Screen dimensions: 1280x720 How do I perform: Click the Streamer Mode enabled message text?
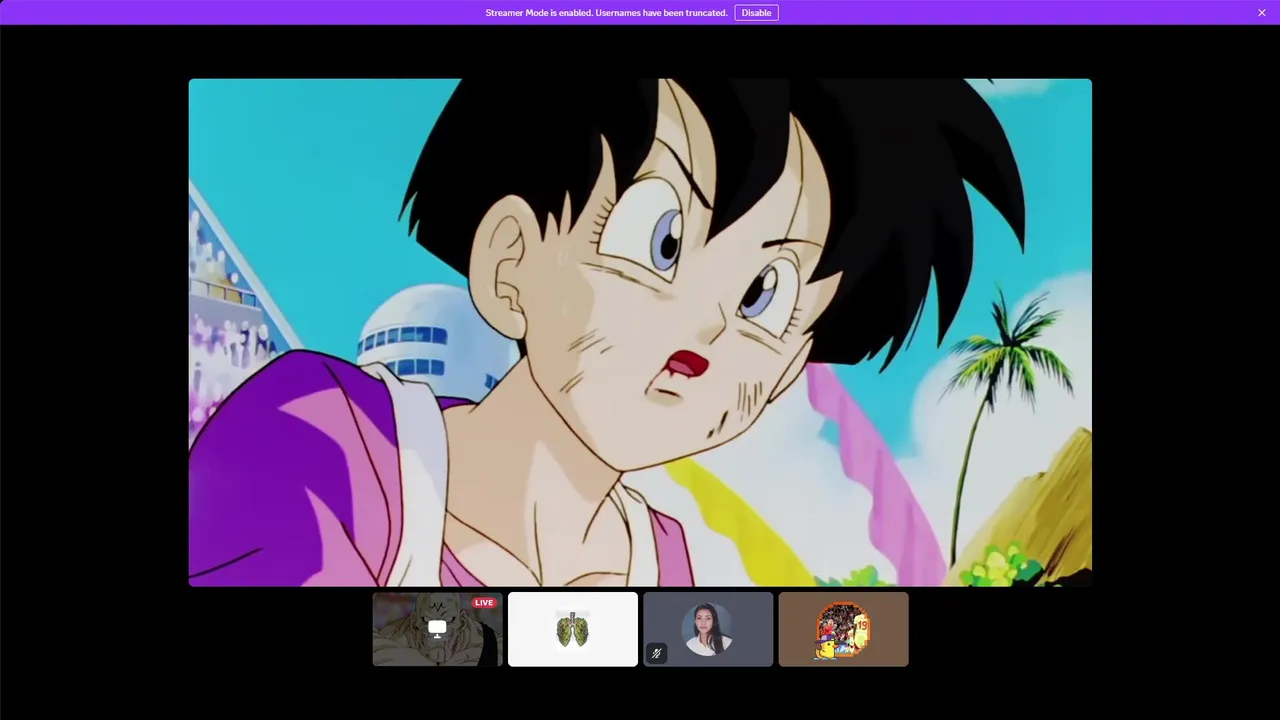[x=606, y=13]
